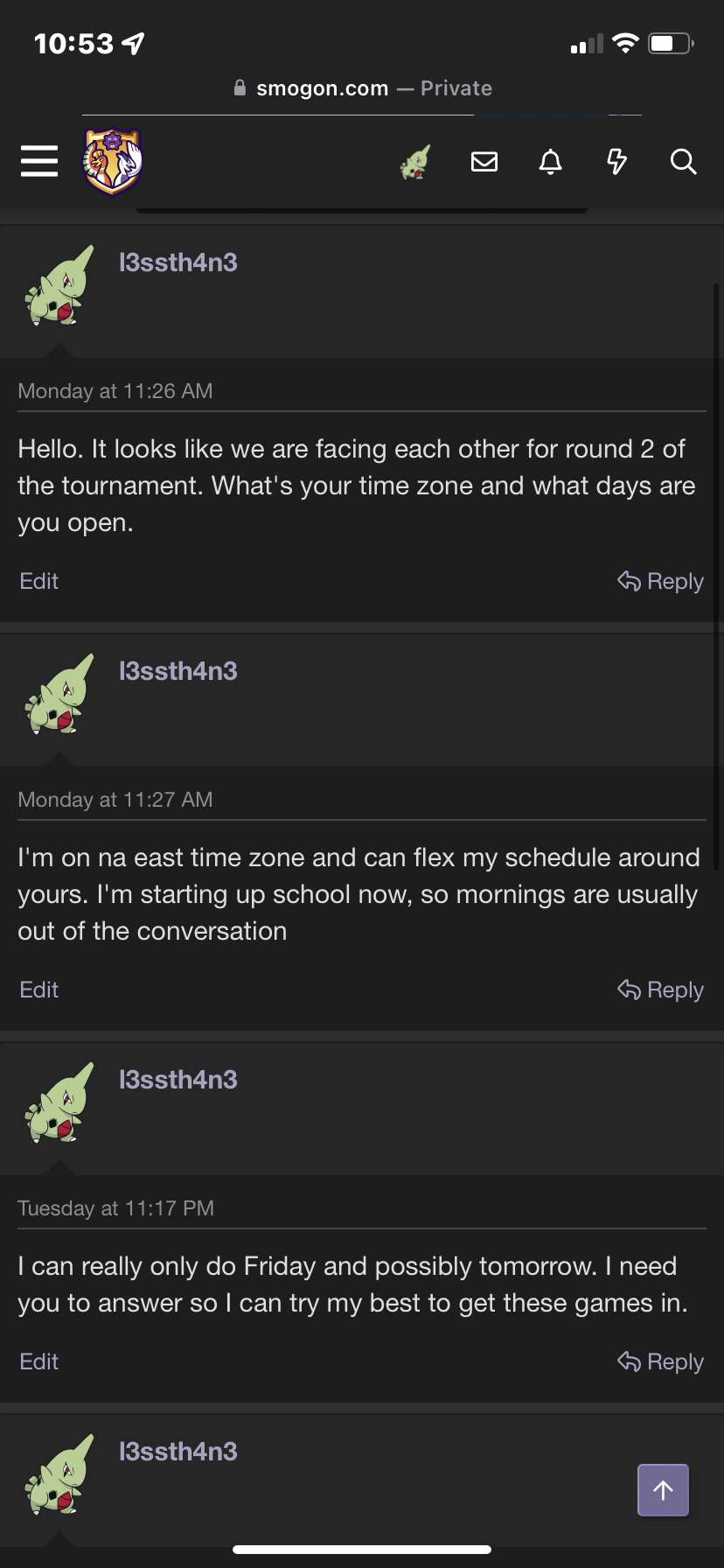Reply to the Monday 11:26 AM message
The image size is (724, 1568).
661,581
